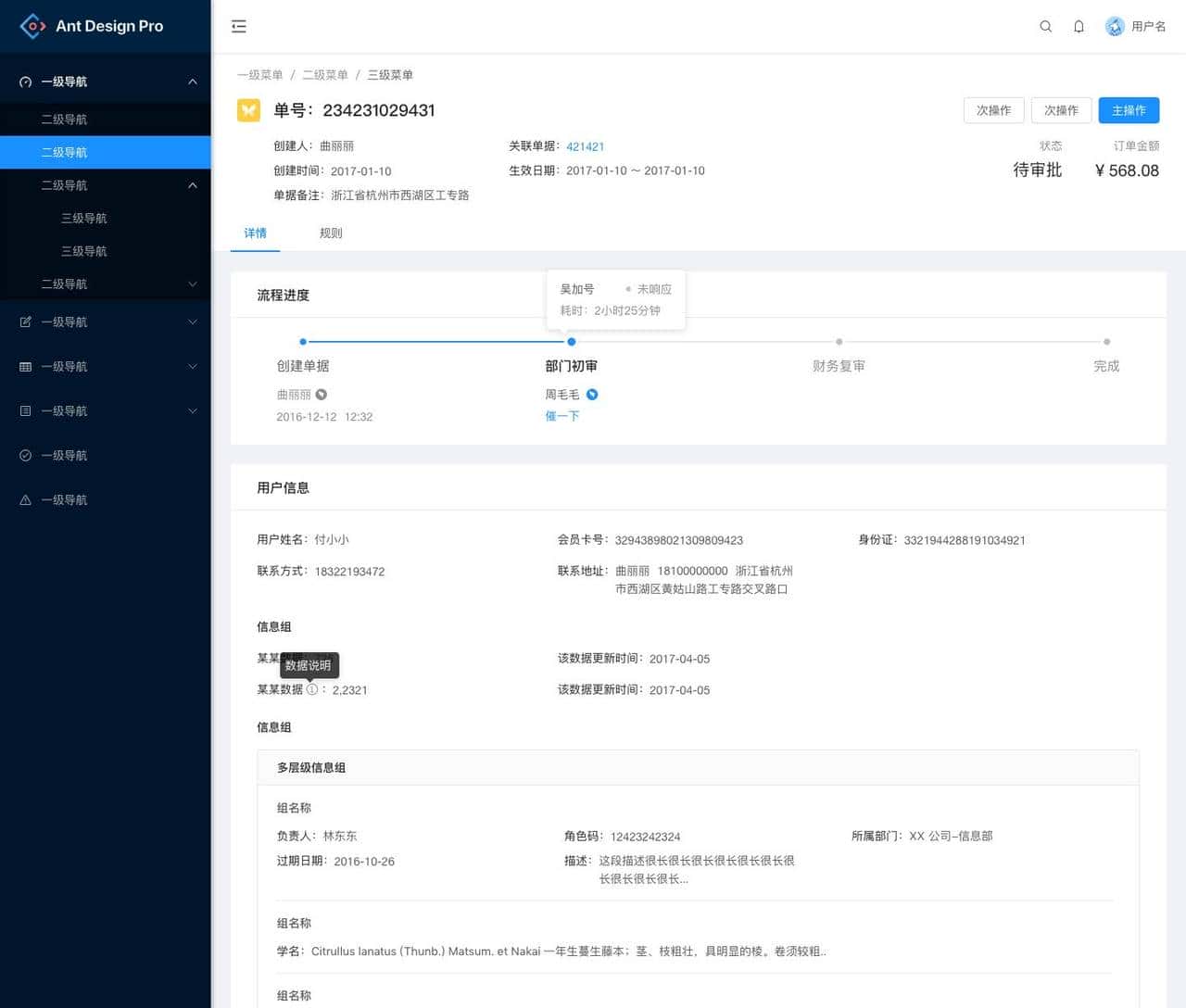Switch to the 规则 tab
The image size is (1186, 1008).
point(331,233)
